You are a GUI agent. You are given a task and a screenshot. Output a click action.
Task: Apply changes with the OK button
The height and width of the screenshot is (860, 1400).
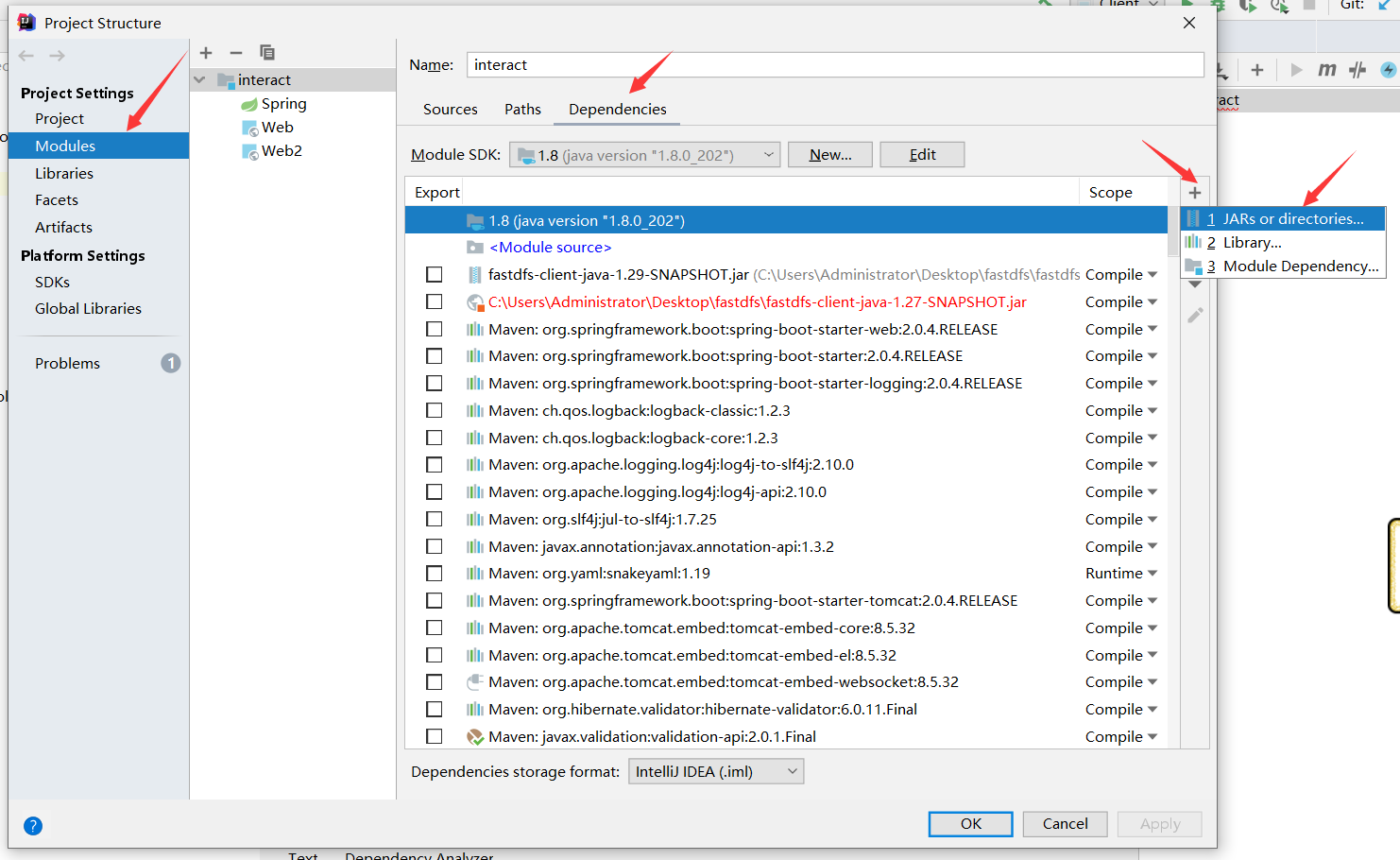970,823
